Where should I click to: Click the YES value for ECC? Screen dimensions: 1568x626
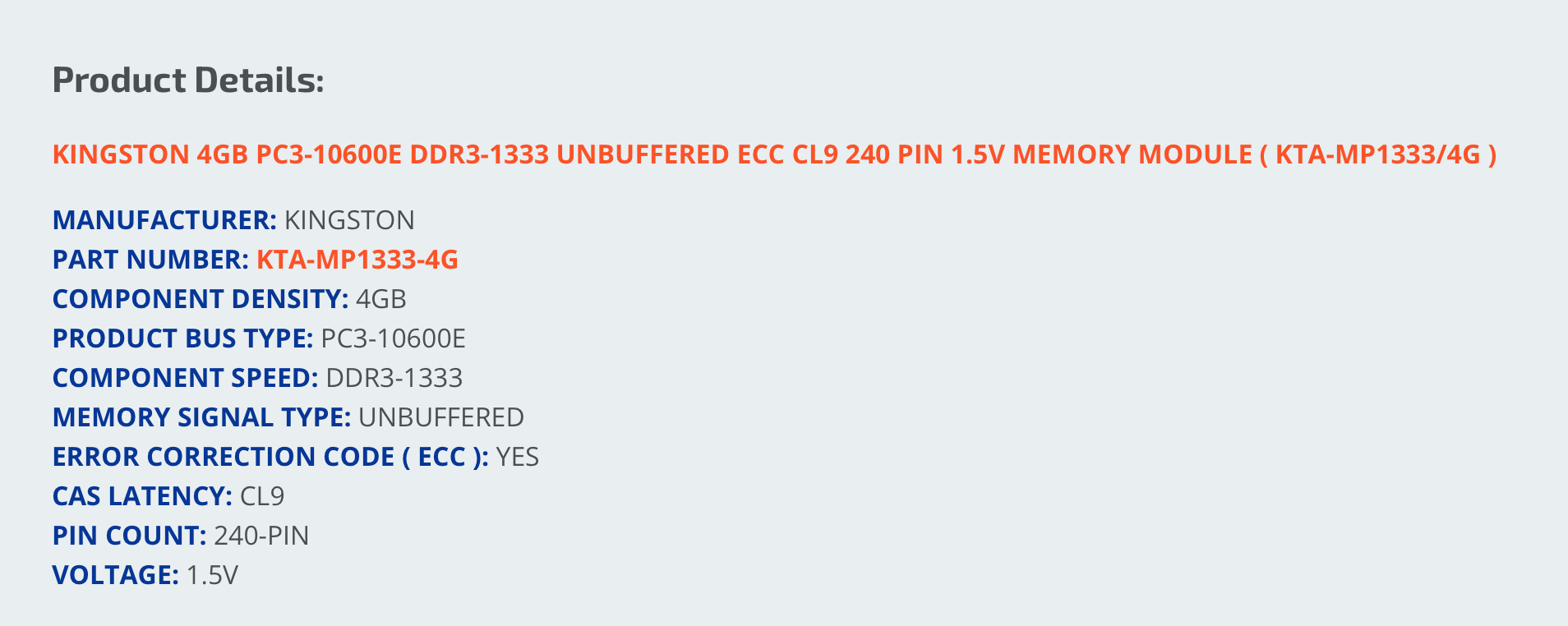517,457
